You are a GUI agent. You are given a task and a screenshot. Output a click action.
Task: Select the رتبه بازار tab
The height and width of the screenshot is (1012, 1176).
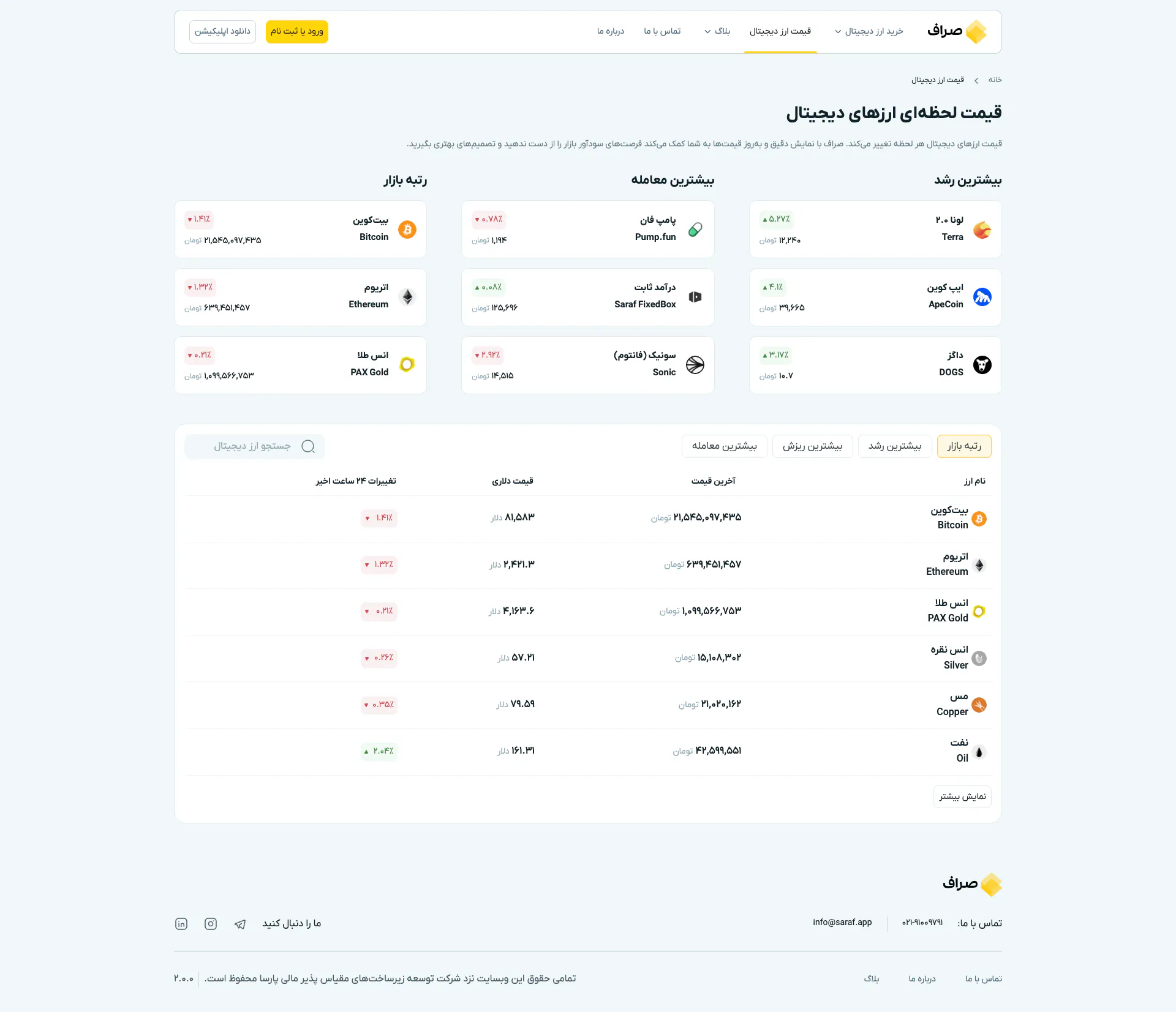(964, 446)
